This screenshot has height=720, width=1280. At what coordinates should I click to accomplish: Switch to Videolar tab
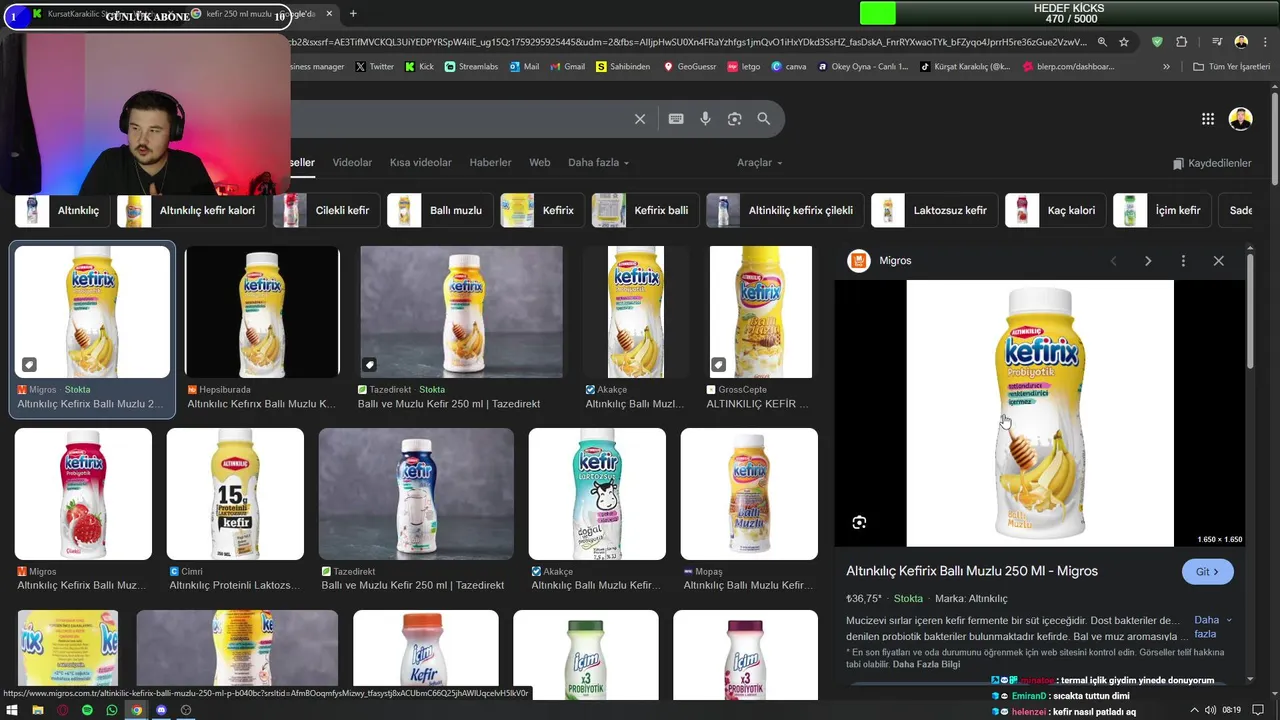coord(352,162)
